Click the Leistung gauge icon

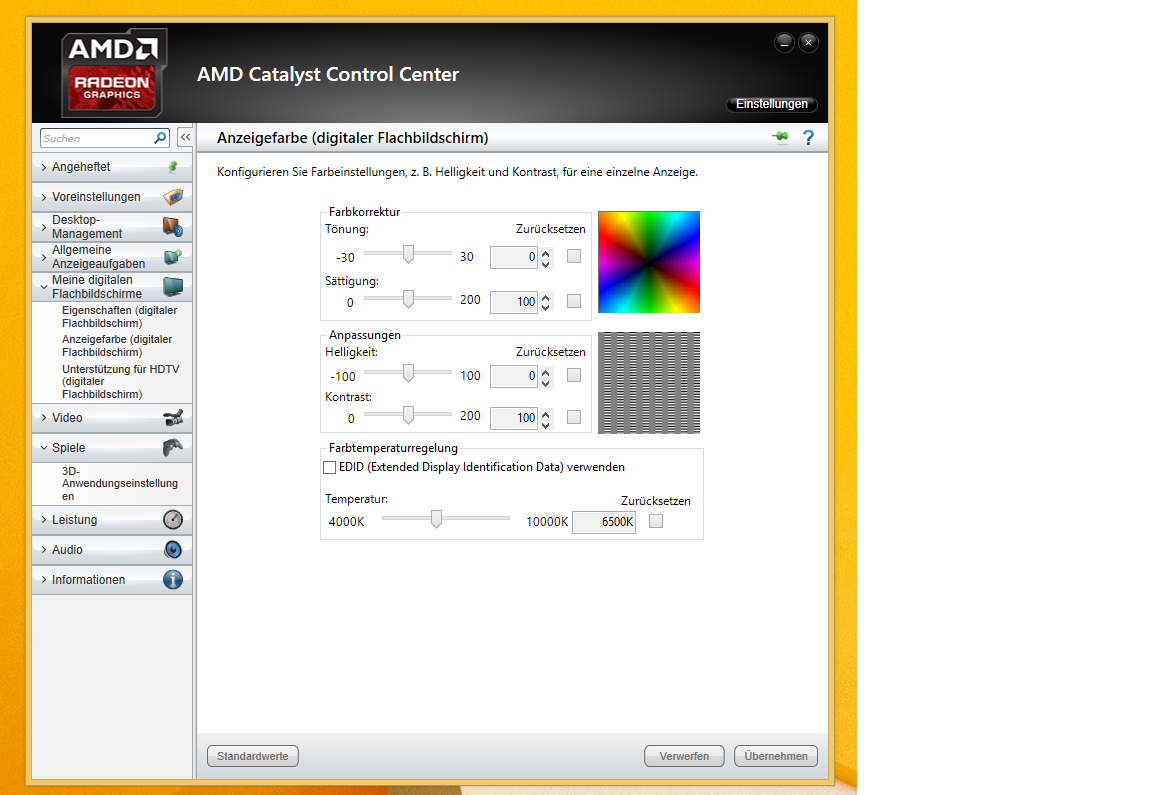[x=173, y=519]
